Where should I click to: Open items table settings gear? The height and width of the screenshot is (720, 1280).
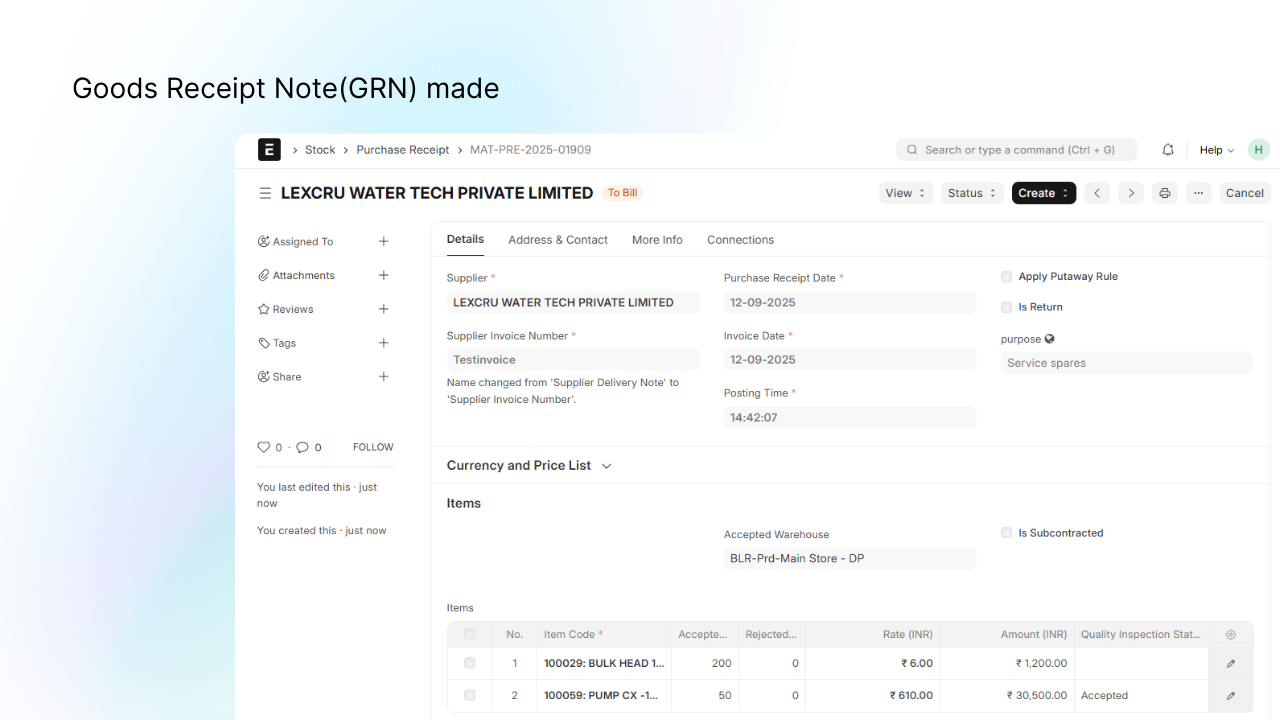pos(1231,634)
